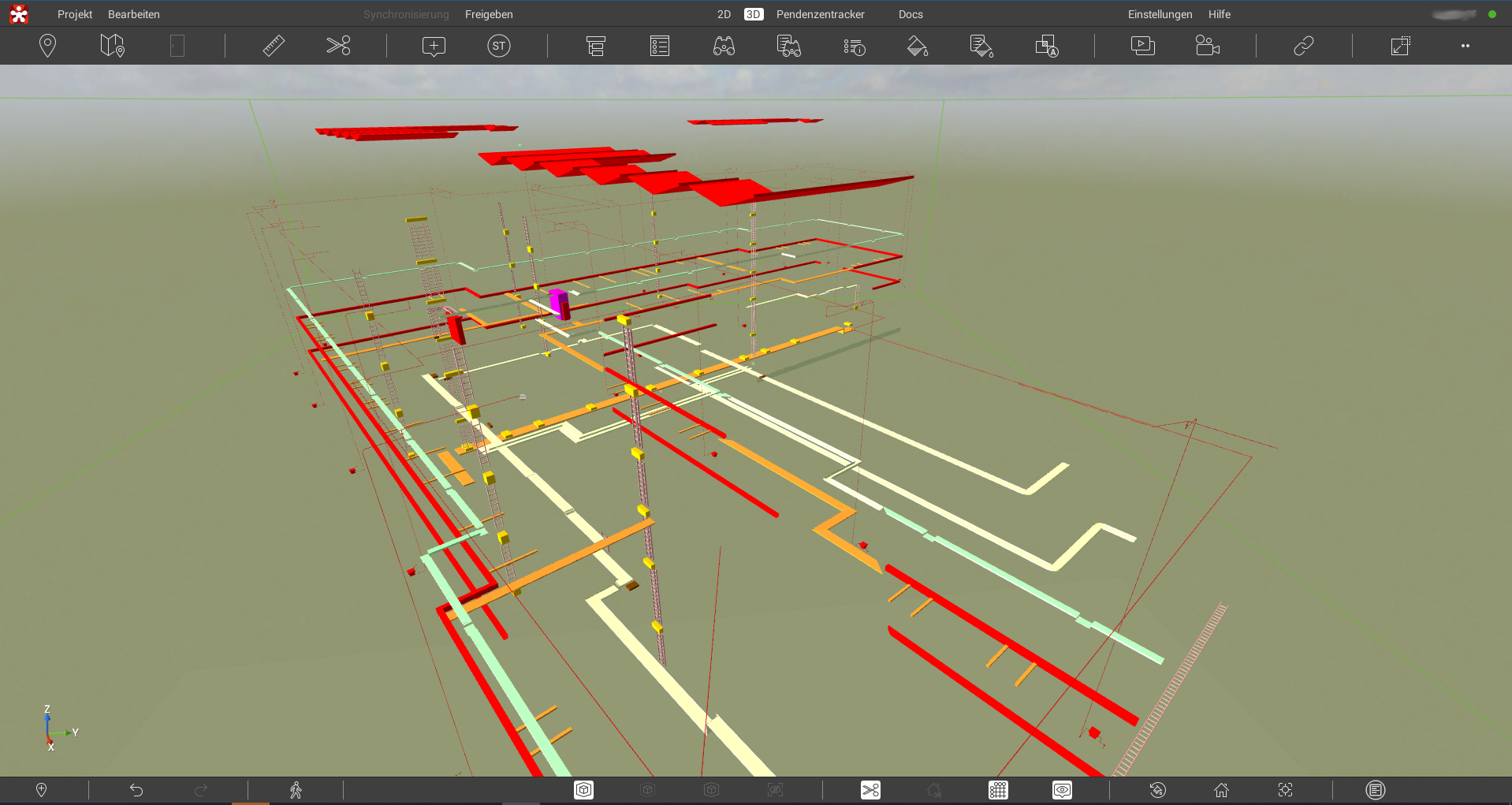
Task: Select the measure ruler tool
Action: coord(274,46)
